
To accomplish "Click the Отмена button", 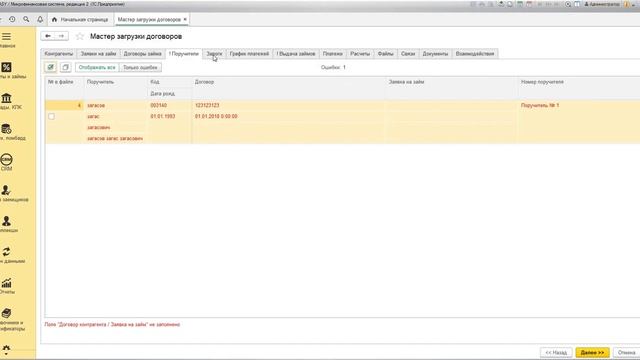I will coord(627,352).
